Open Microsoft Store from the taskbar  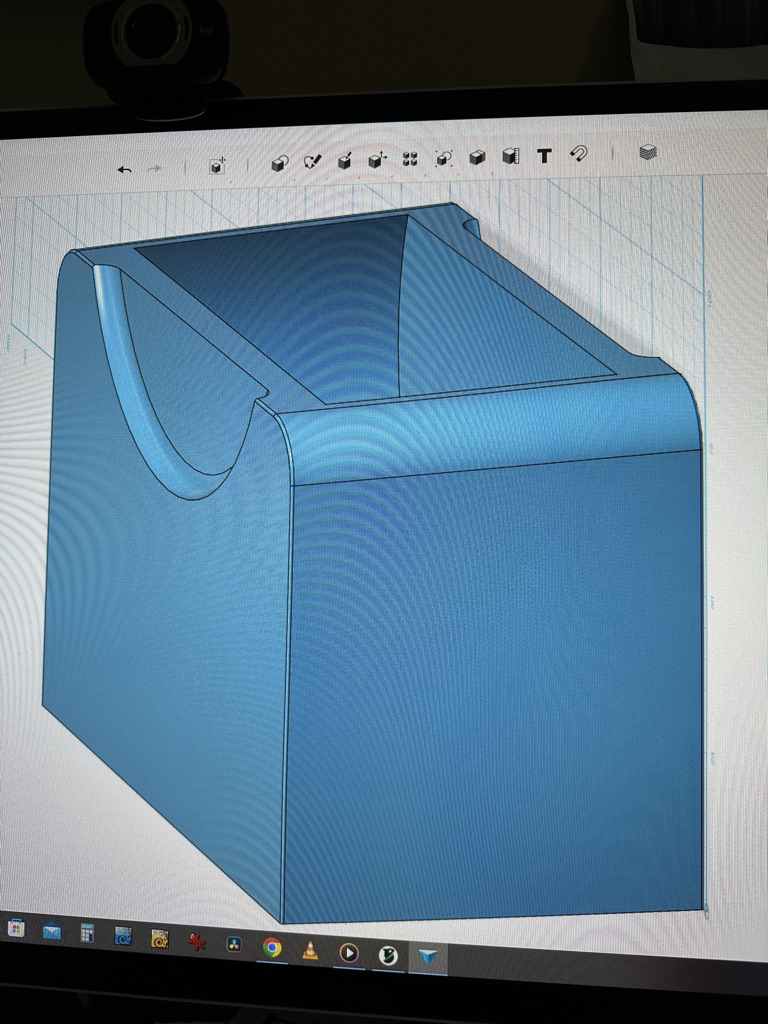16,928
